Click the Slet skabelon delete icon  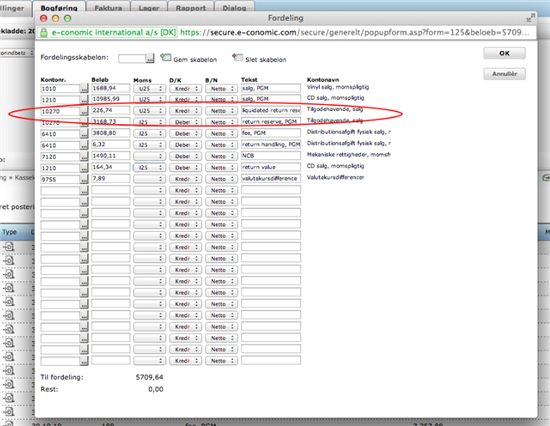pyautogui.click(x=237, y=57)
